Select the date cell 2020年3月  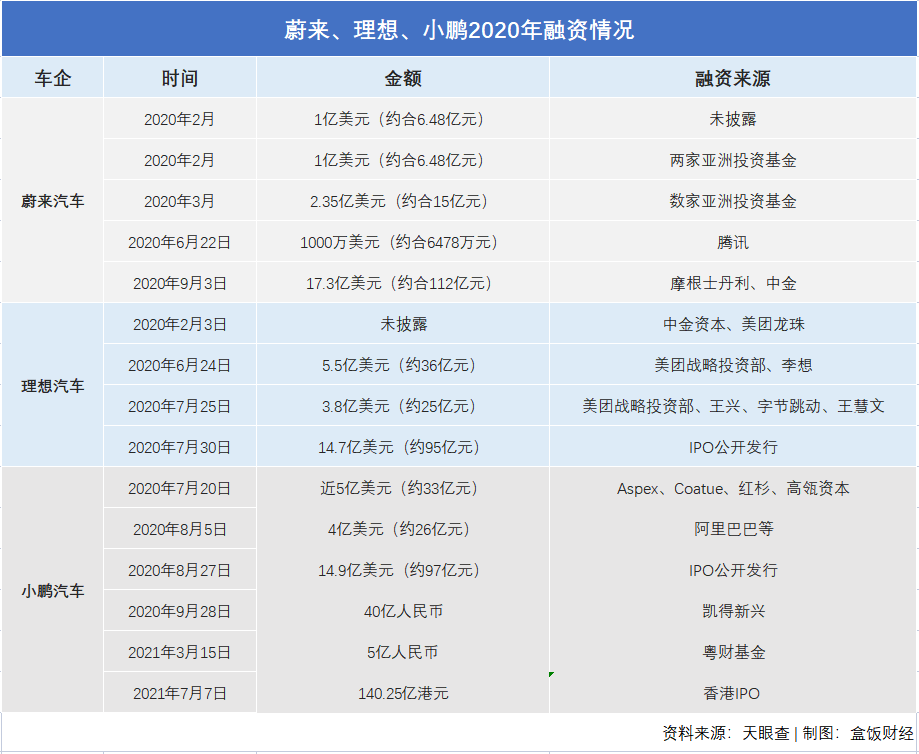(x=180, y=201)
